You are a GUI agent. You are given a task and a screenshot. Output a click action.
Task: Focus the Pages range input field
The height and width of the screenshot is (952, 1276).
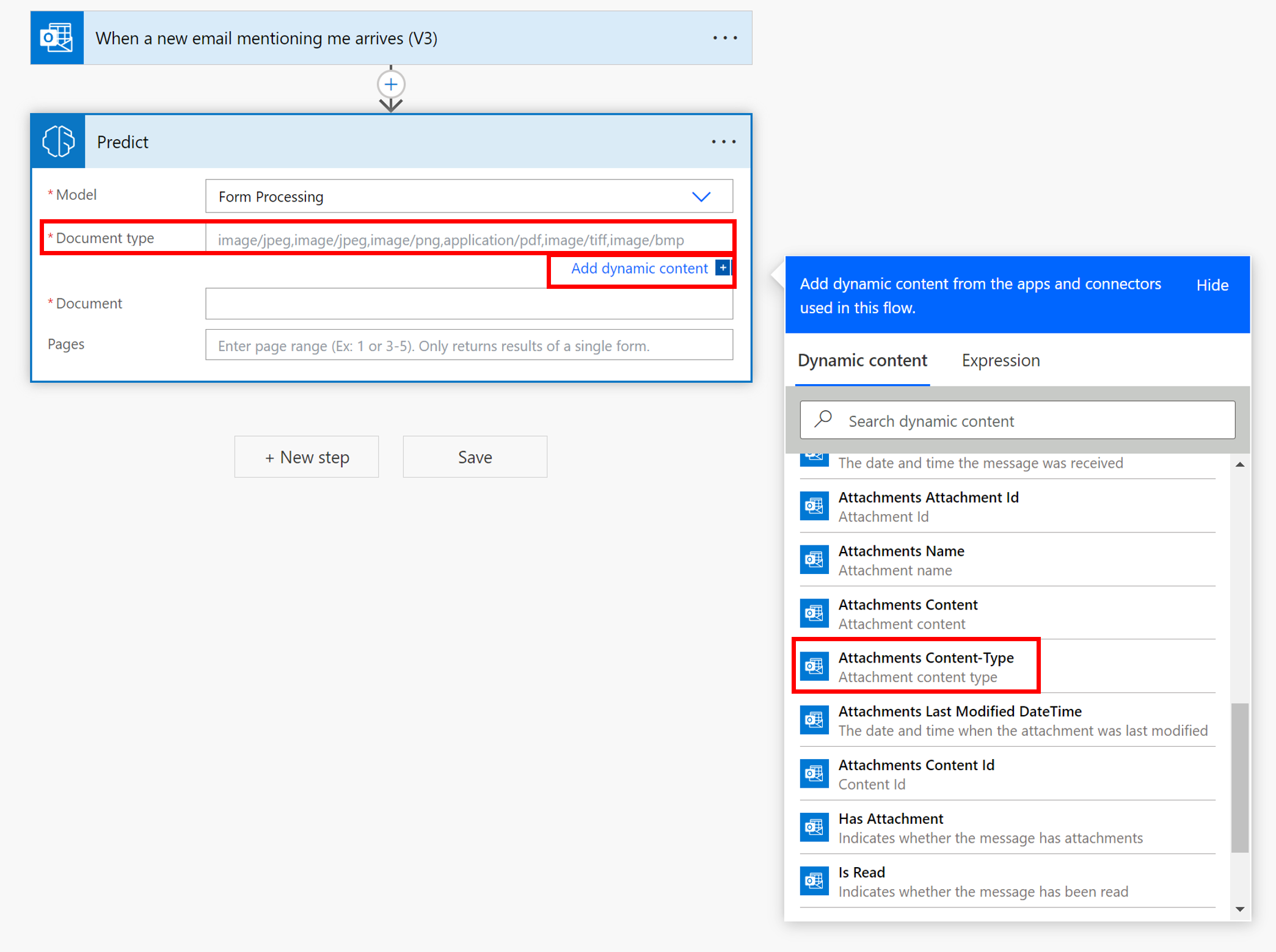coord(469,345)
